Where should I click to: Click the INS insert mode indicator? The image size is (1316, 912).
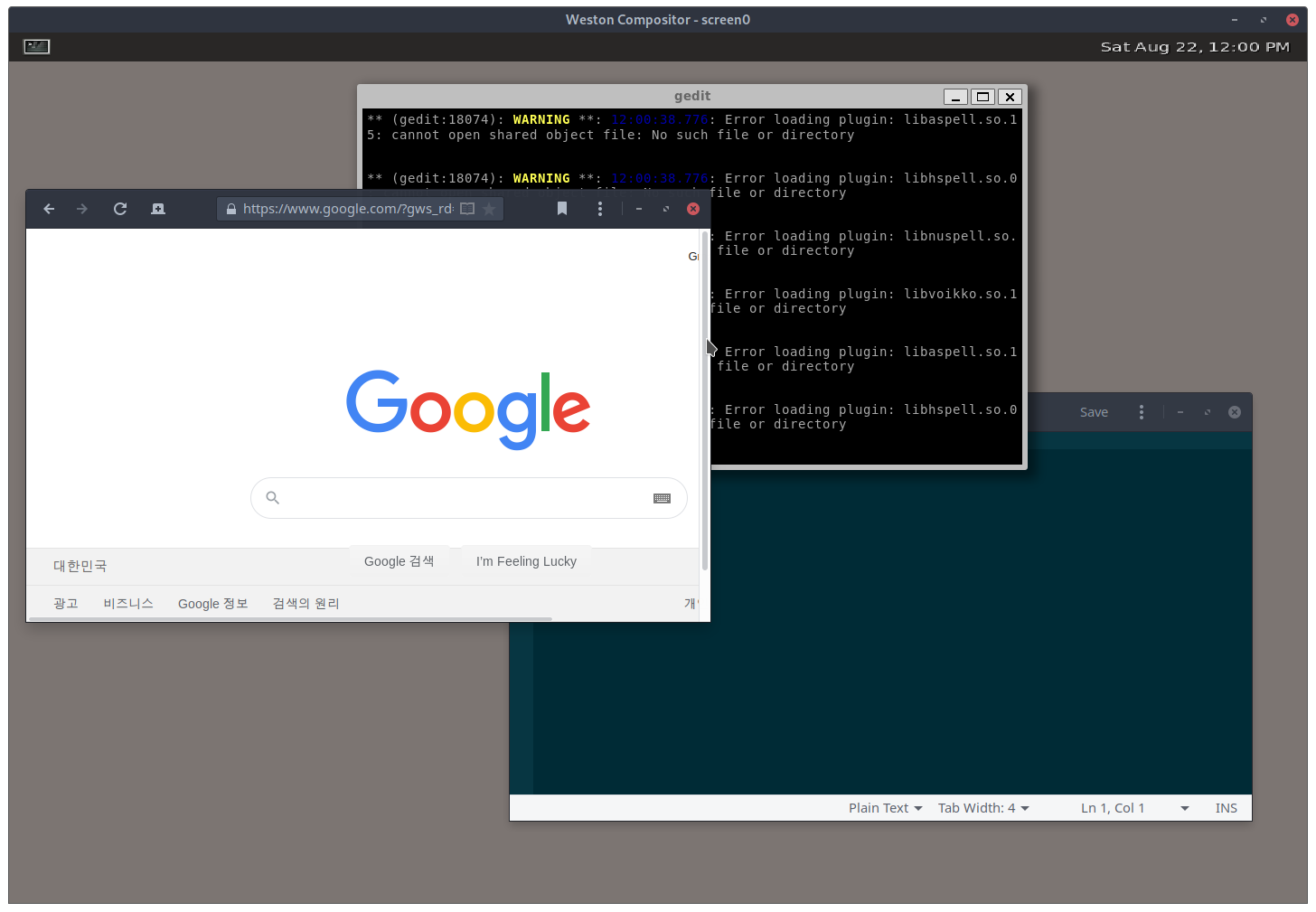pyautogui.click(x=1227, y=808)
